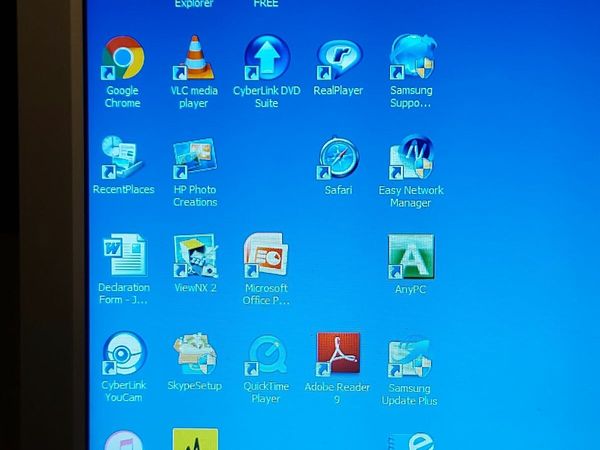Open the Samsung Support shortcut
Screen dimensions: 600x450
pos(411,59)
